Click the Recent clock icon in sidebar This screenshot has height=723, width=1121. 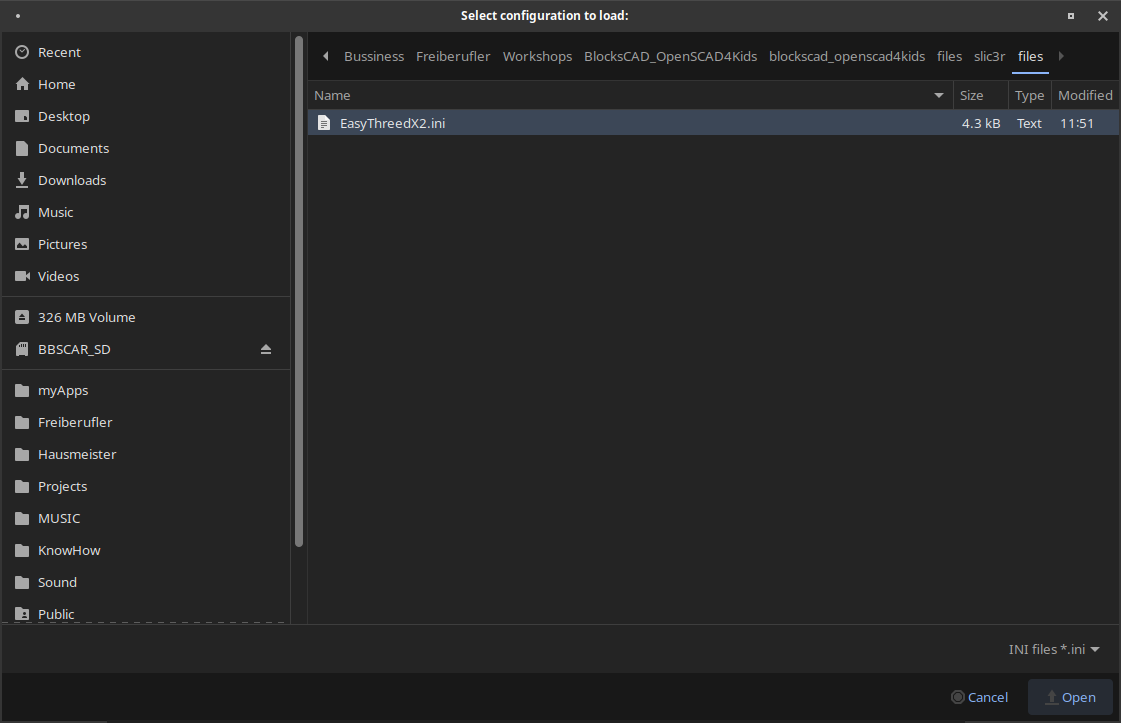coord(22,52)
